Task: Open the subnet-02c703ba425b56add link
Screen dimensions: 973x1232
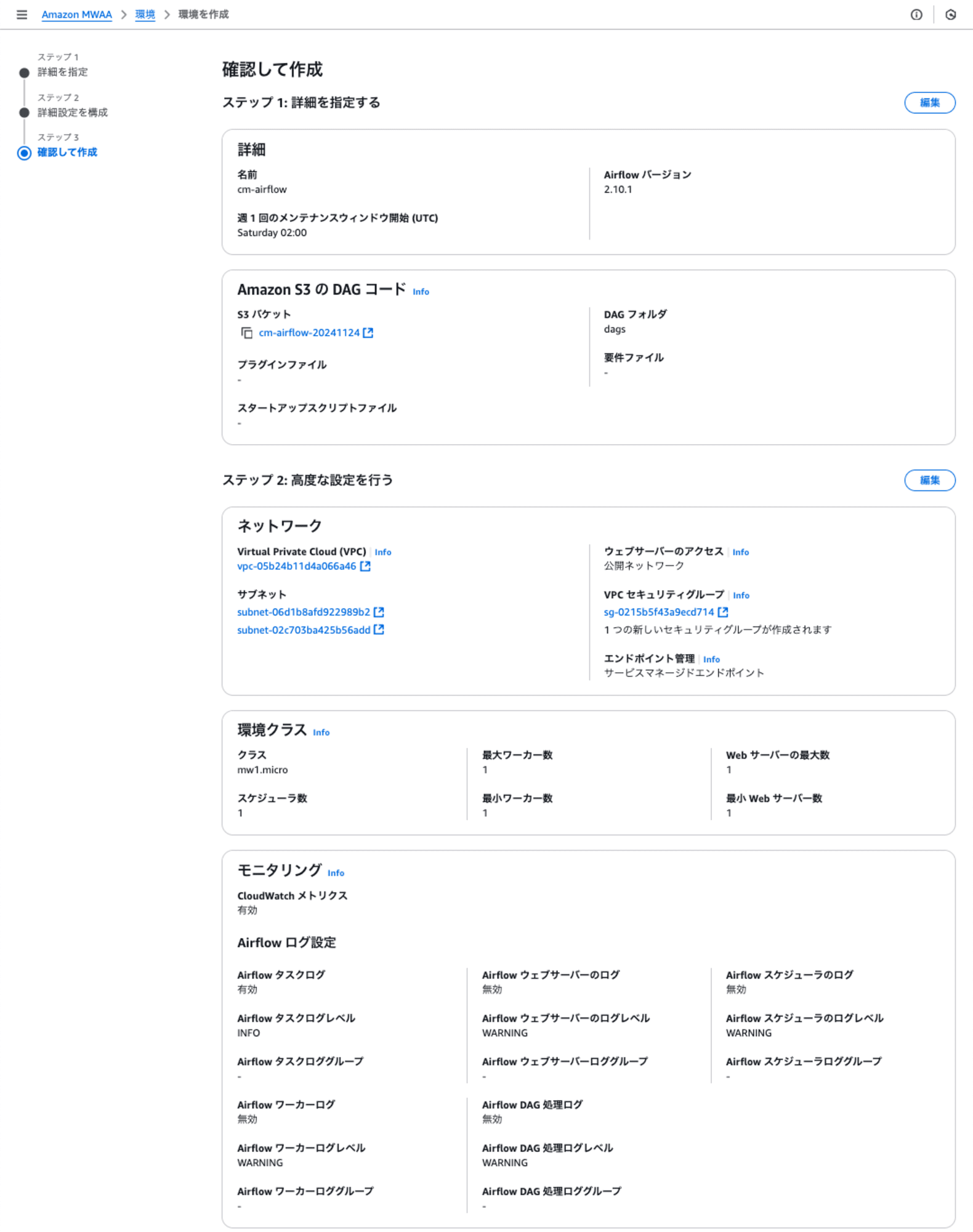Action: pyautogui.click(x=304, y=630)
